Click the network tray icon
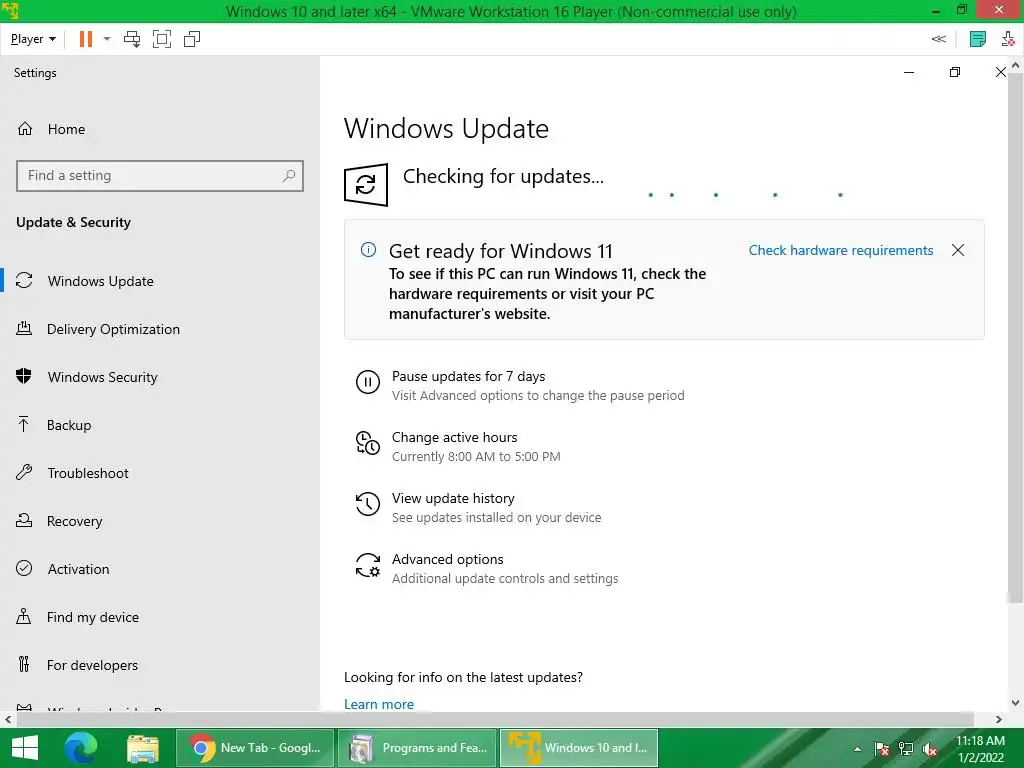 (906, 749)
